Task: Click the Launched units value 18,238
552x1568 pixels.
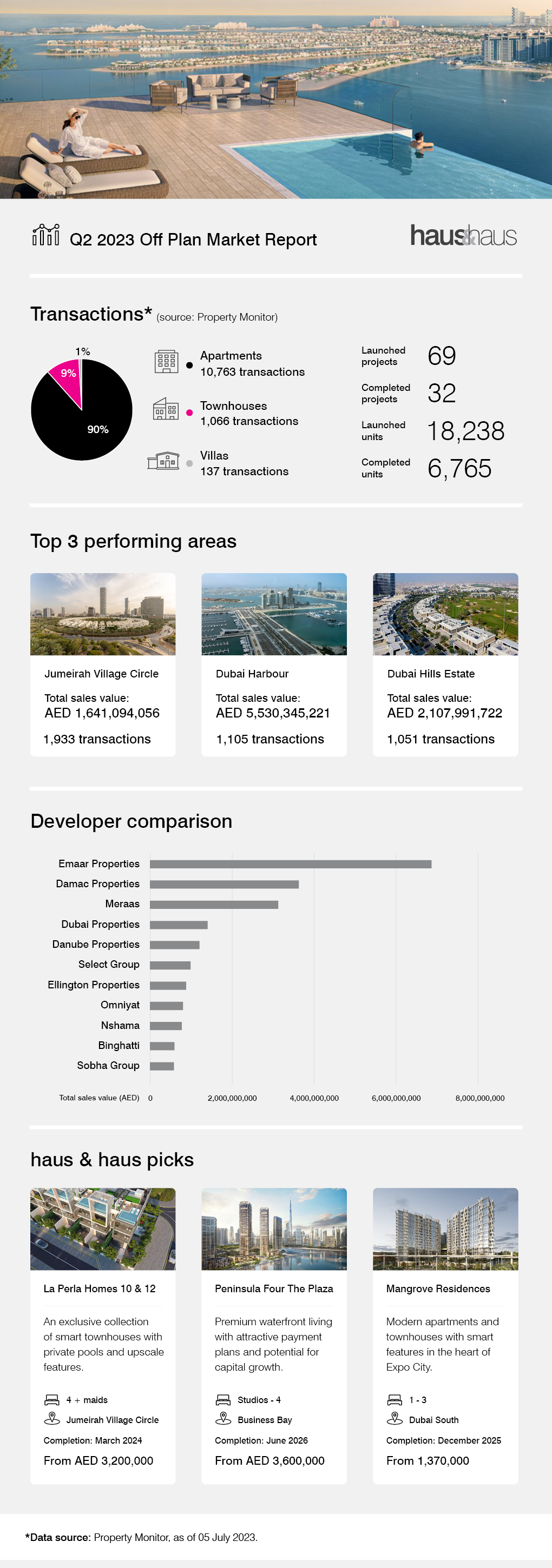Action: (x=466, y=431)
